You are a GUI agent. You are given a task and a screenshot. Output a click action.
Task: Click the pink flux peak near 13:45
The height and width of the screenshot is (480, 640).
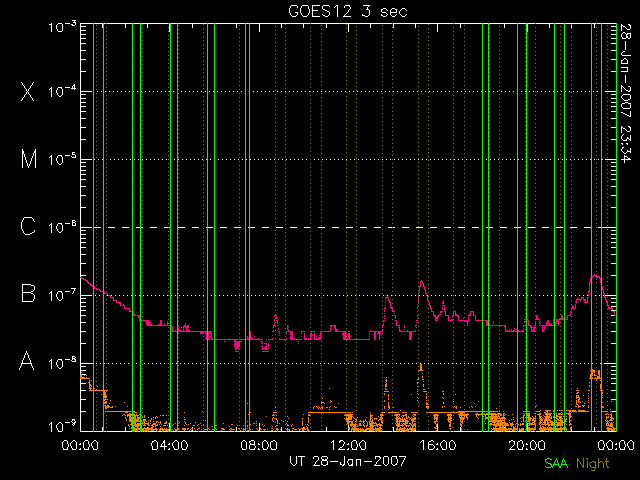point(387,297)
